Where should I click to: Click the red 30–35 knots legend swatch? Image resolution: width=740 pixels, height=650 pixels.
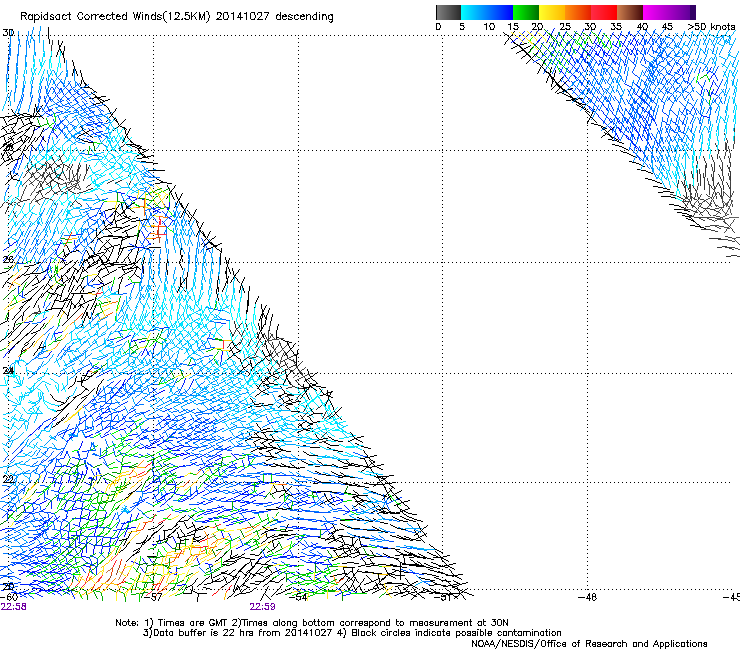(604, 12)
